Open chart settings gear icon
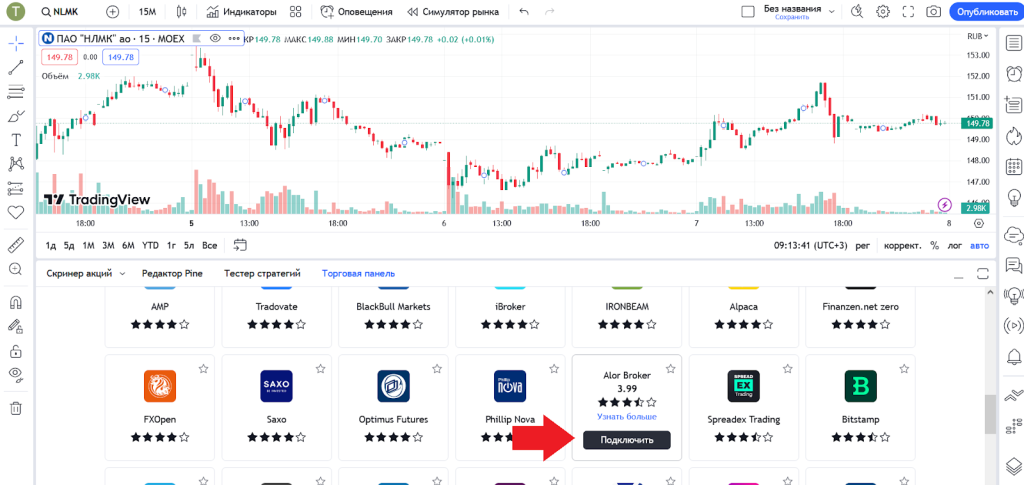Viewport: 1024px width, 485px height. 883,12
